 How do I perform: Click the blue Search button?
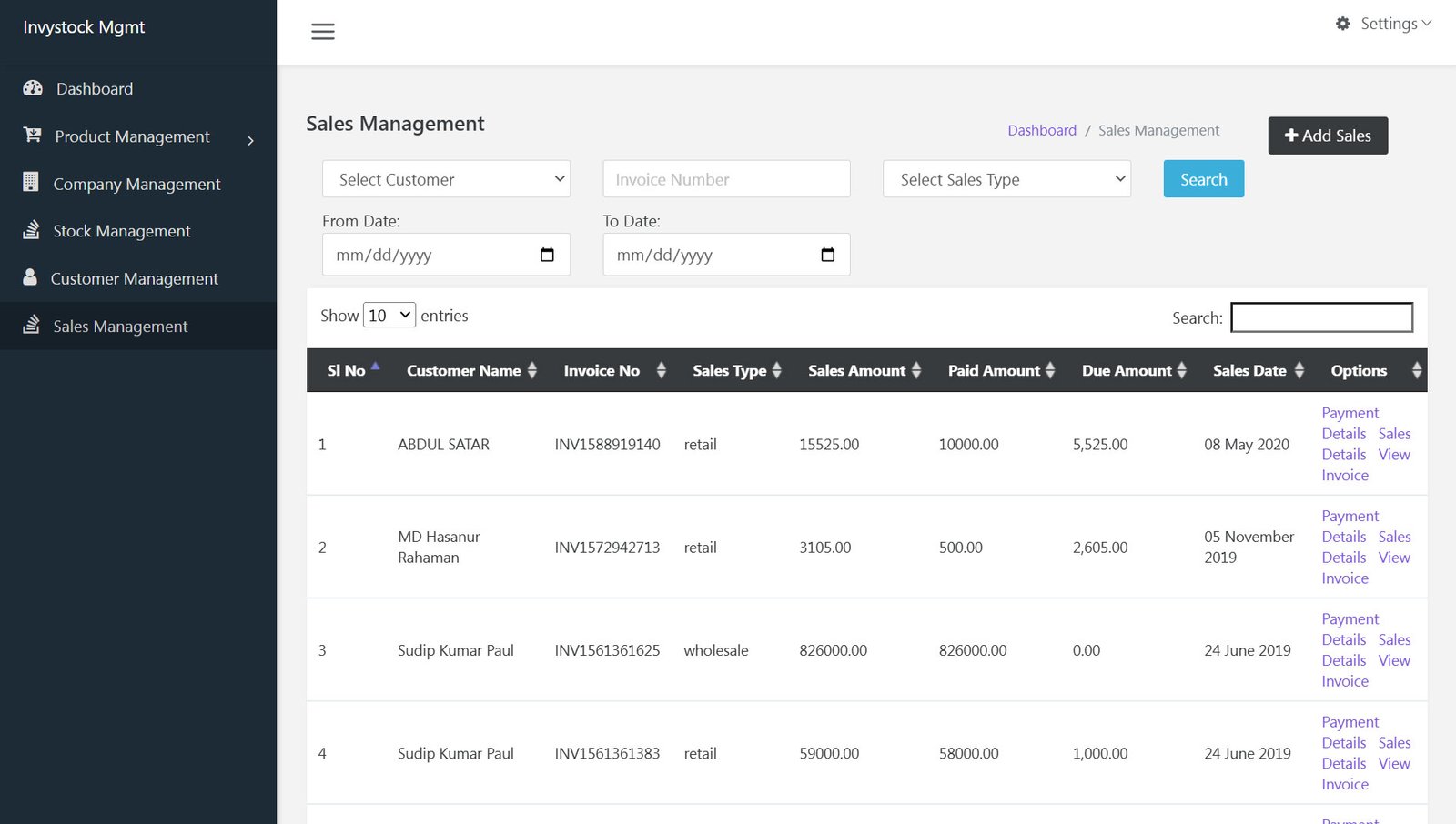click(1203, 179)
